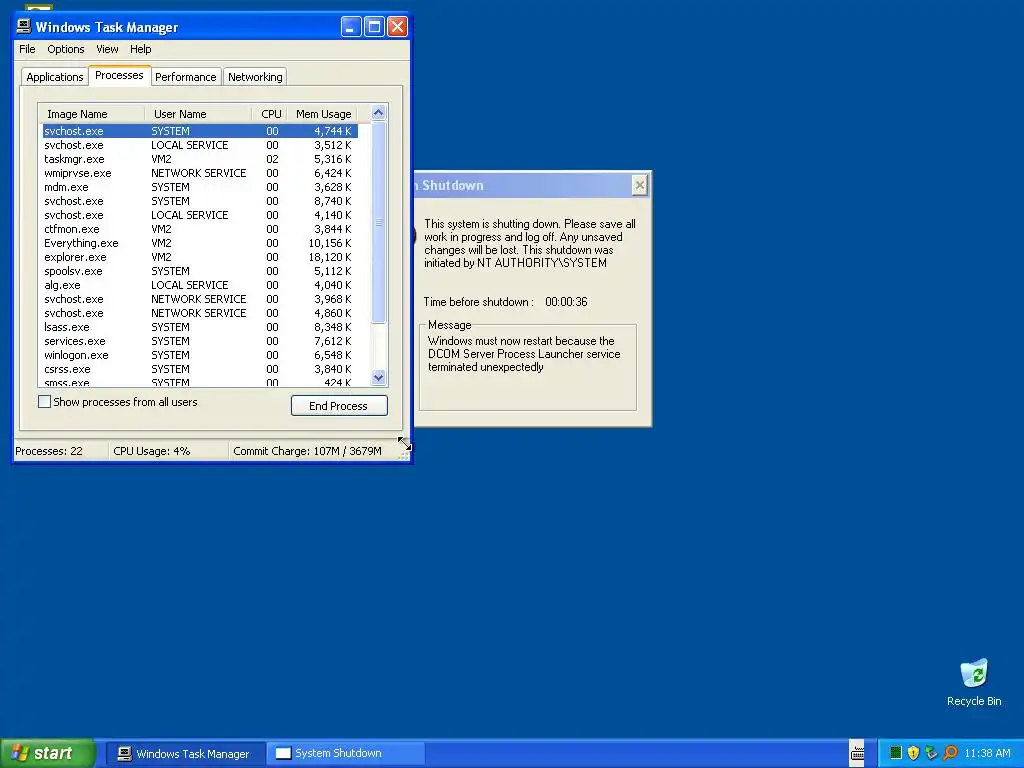Select the mdm.exe process row
The height and width of the screenshot is (768, 1024).
click(x=200, y=187)
